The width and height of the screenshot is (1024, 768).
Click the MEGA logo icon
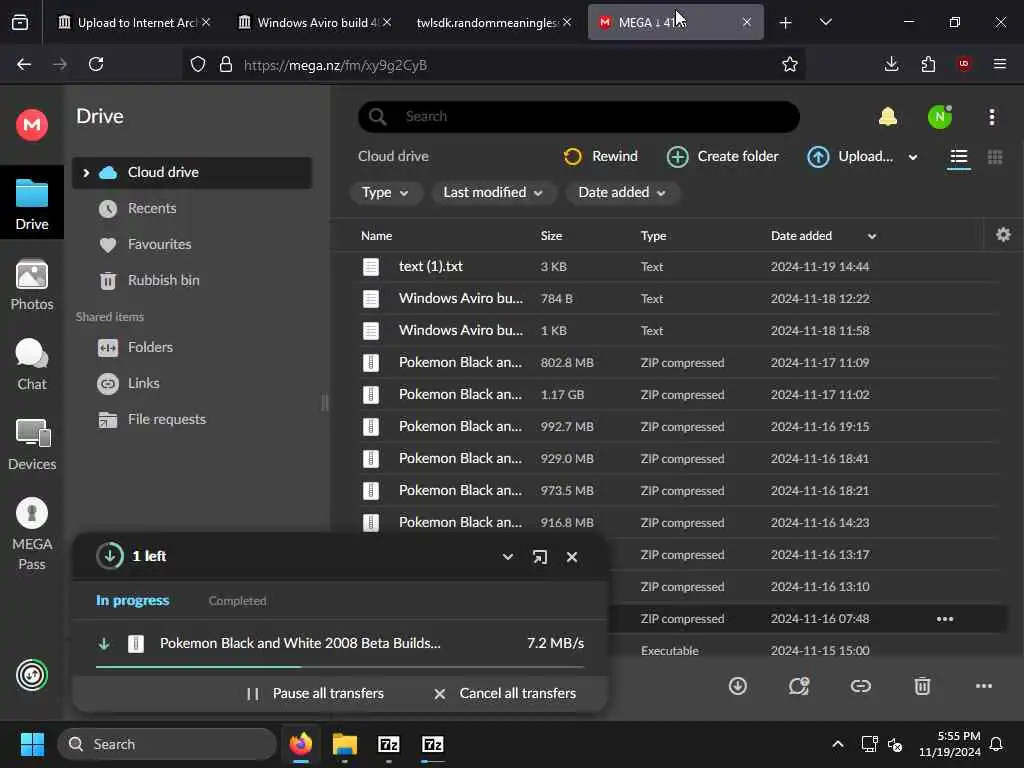pyautogui.click(x=31, y=124)
